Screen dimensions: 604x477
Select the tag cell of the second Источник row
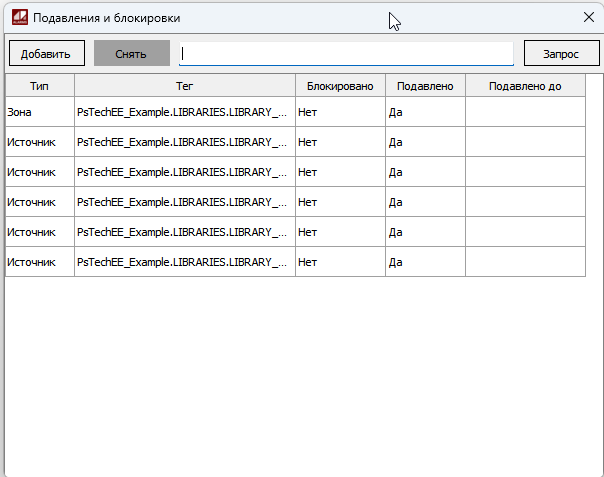pyautogui.click(x=184, y=172)
